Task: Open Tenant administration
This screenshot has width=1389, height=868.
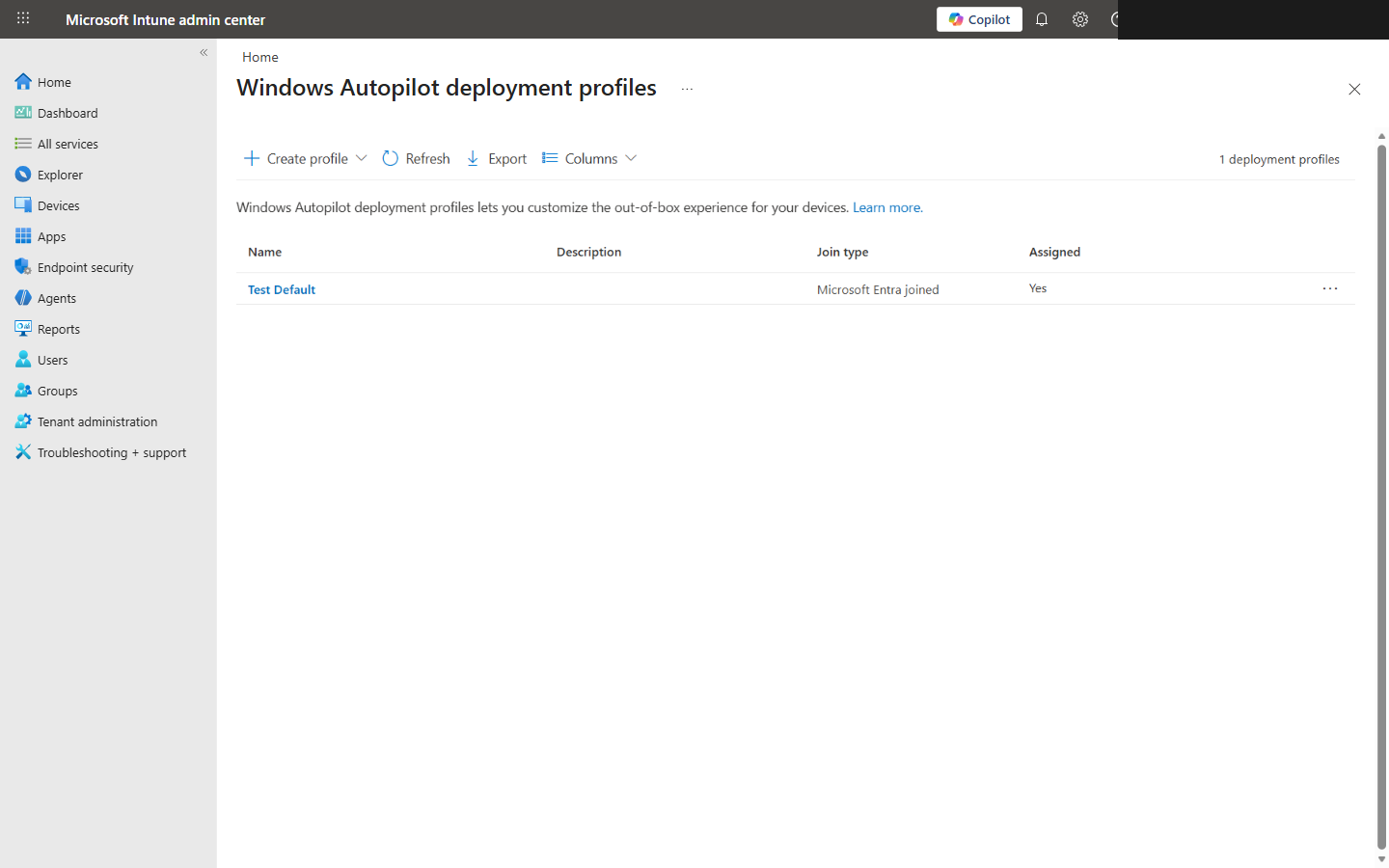Action: [97, 420]
